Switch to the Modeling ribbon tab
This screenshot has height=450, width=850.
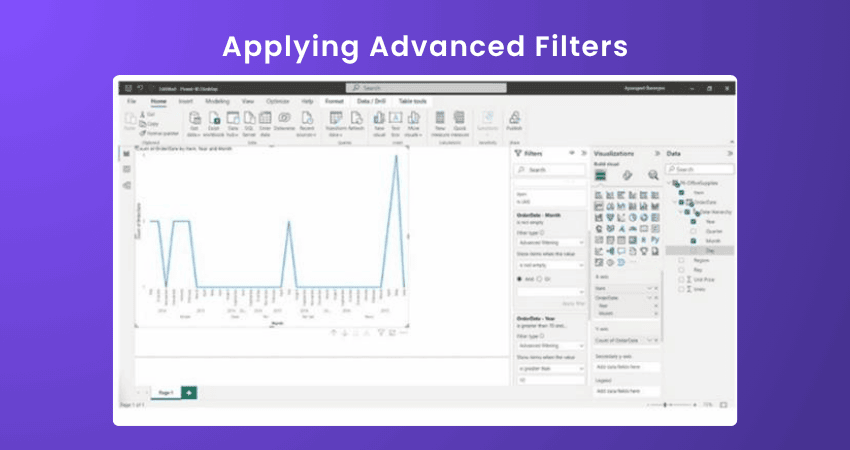(x=217, y=101)
